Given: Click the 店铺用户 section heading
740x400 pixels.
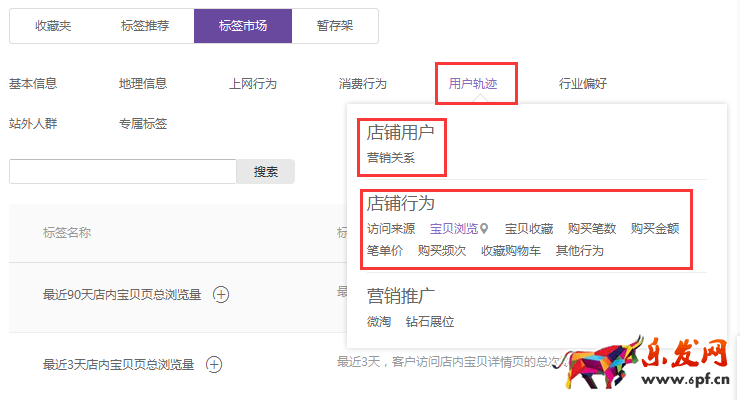Looking at the screenshot, I should [401, 133].
